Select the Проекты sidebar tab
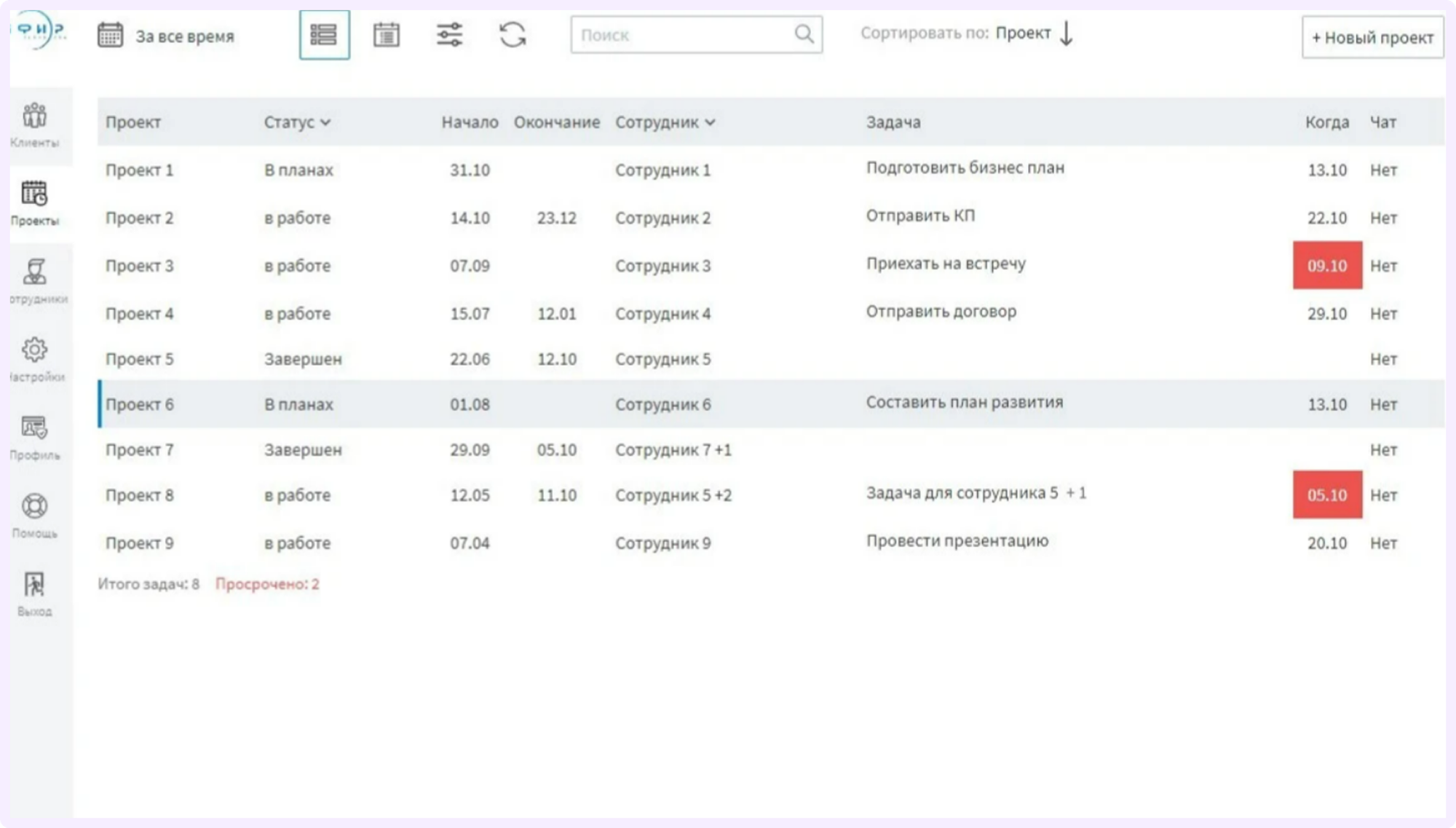The image size is (1456, 828). tap(35, 203)
